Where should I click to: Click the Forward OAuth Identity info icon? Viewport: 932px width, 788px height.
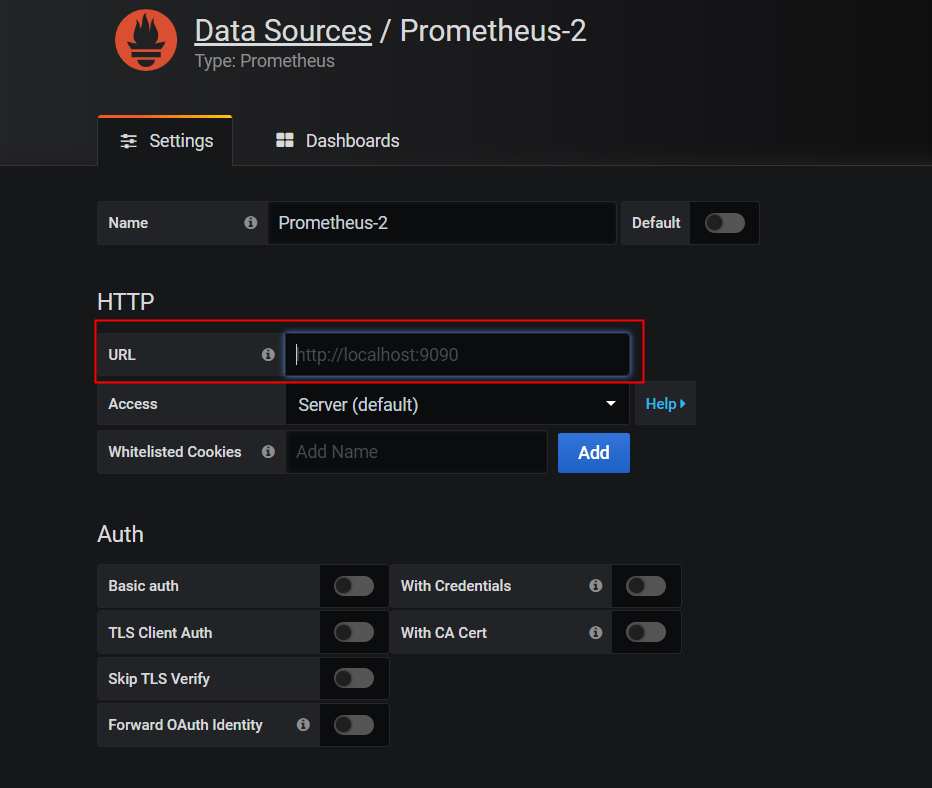tap(303, 725)
